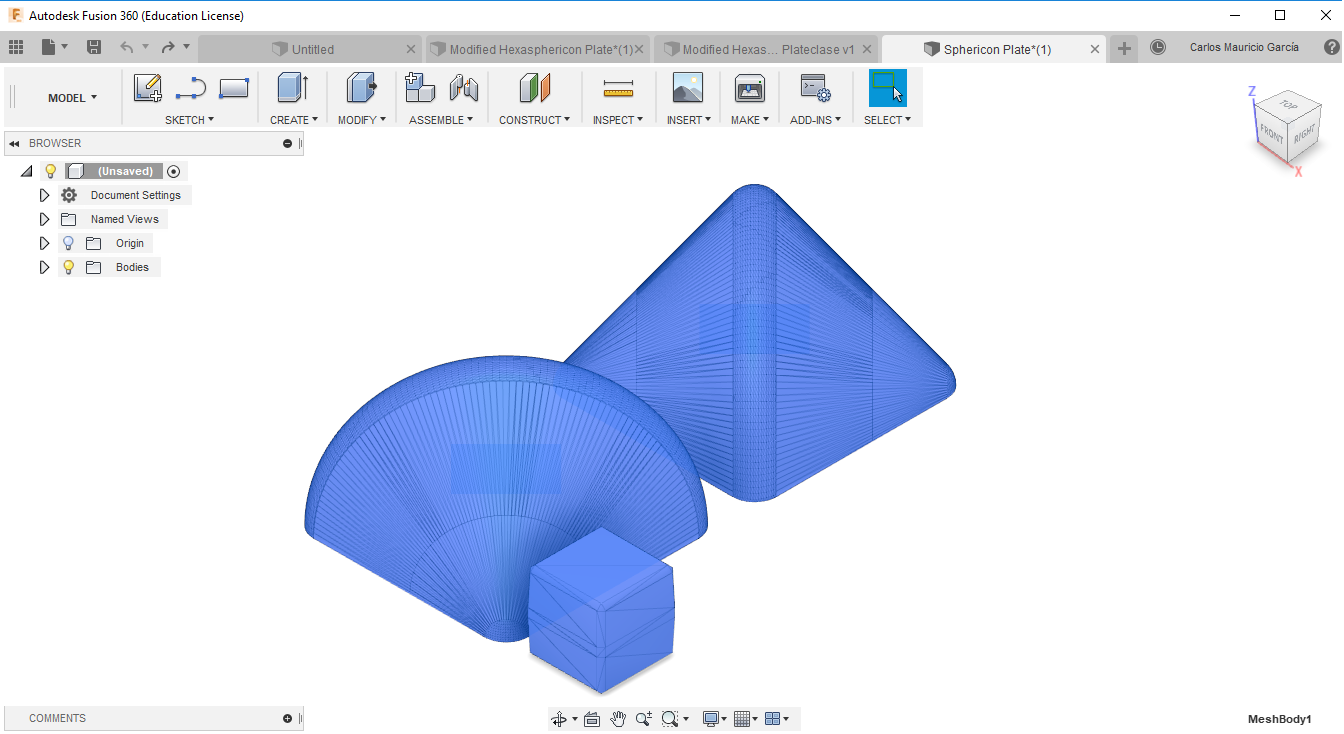Viewport: 1344px width, 734px height.
Task: Click the RIGHT face of ViewCube
Action: tap(1303, 134)
